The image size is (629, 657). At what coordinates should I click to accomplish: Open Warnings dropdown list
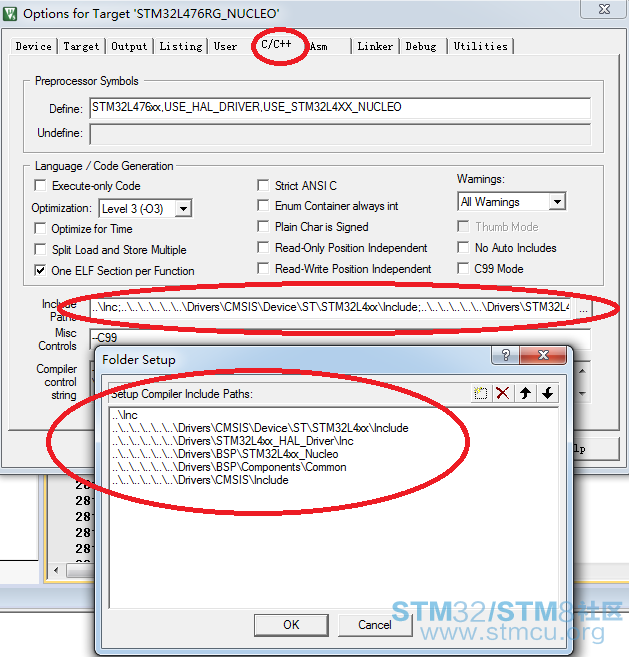click(557, 202)
